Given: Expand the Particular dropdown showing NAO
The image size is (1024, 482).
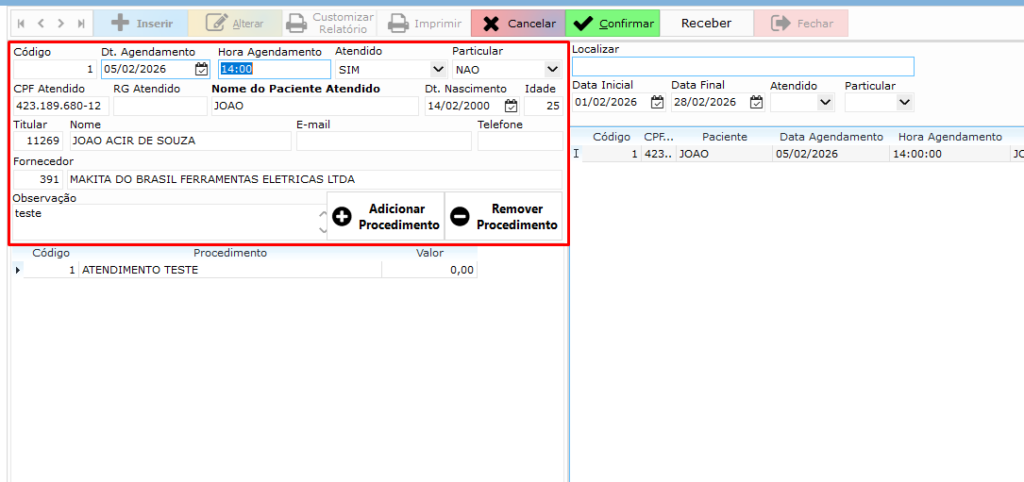Looking at the screenshot, I should tap(552, 69).
